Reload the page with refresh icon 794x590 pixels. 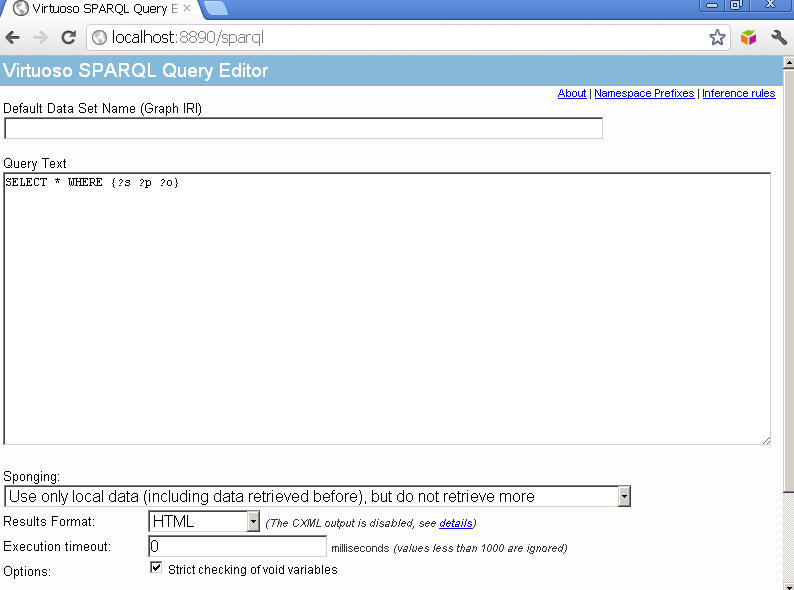[68, 38]
